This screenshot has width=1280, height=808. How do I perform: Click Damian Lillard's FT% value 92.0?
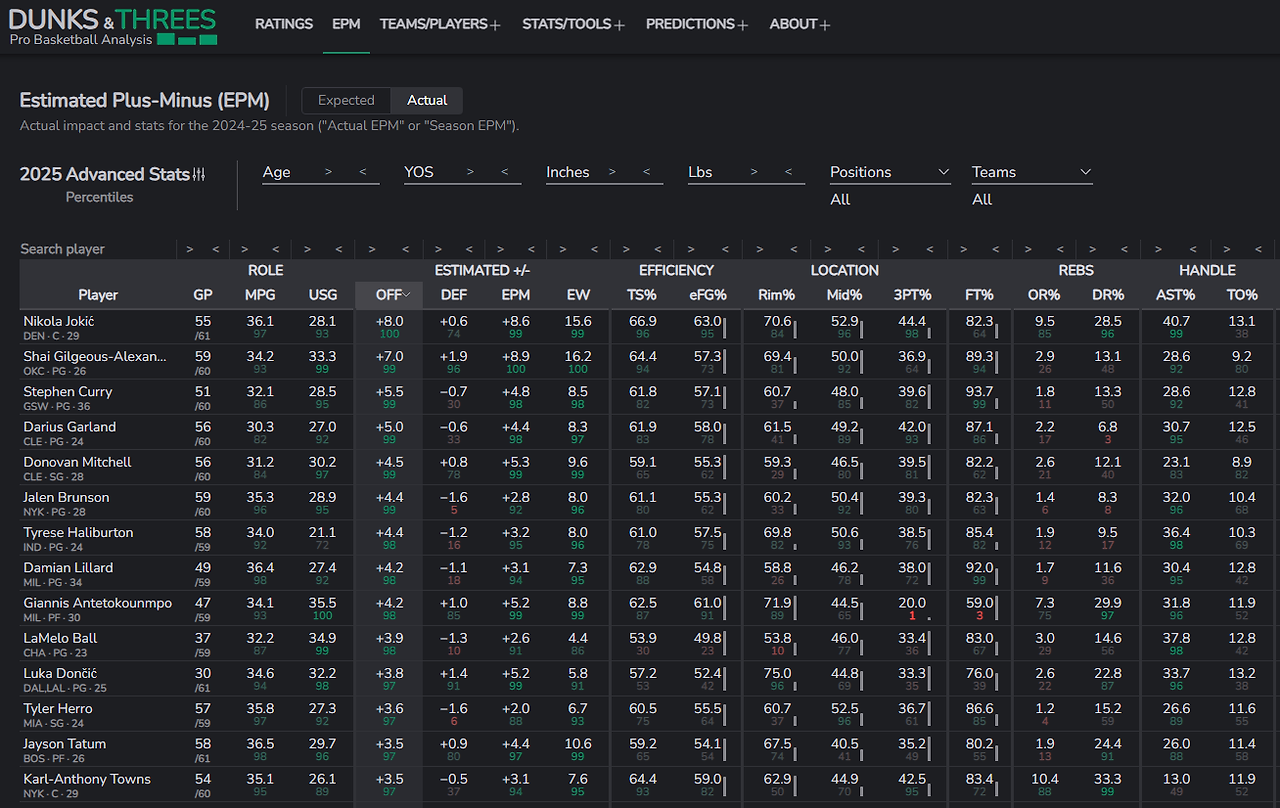coord(979,568)
